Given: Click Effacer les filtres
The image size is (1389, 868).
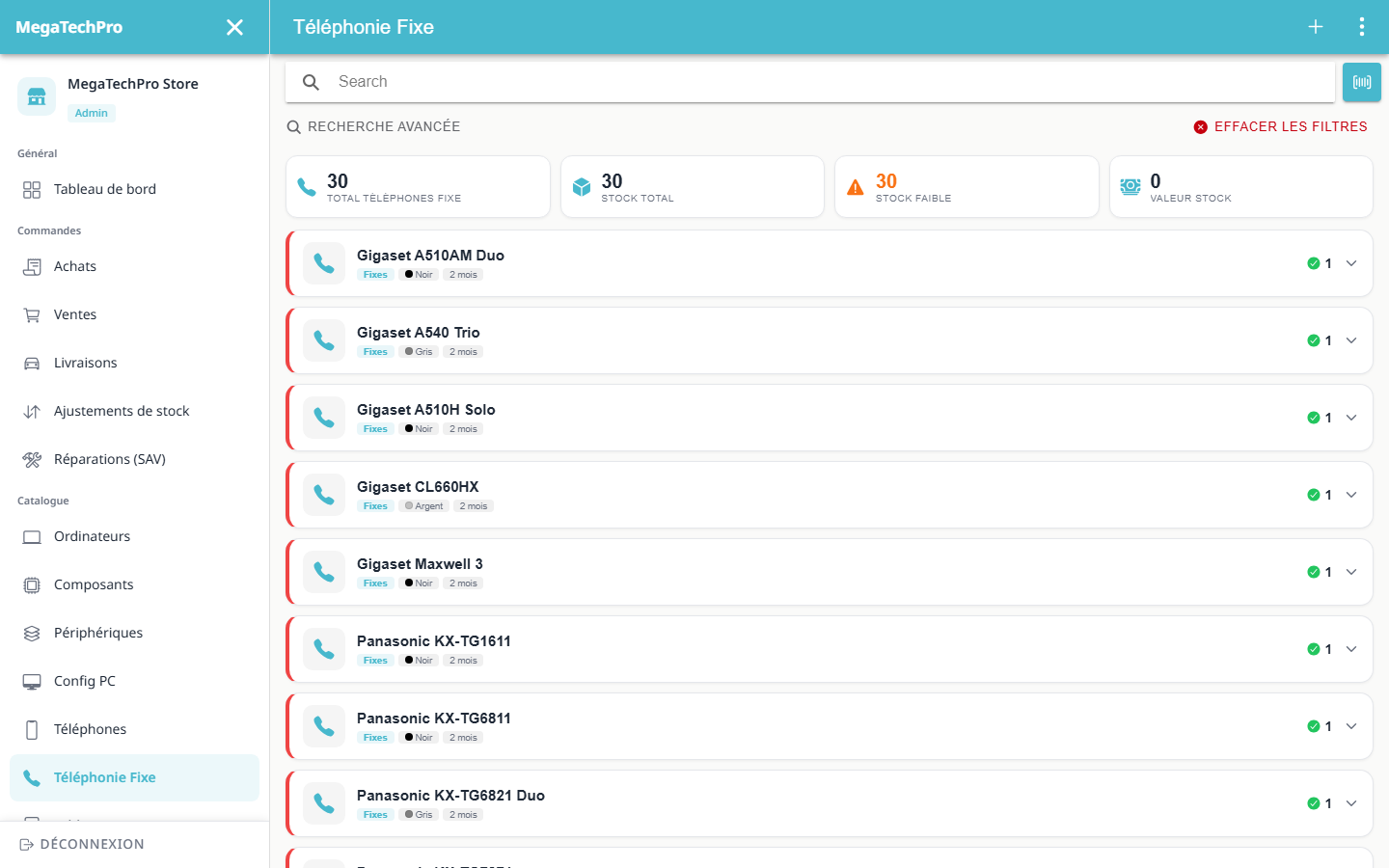Looking at the screenshot, I should [x=1281, y=126].
